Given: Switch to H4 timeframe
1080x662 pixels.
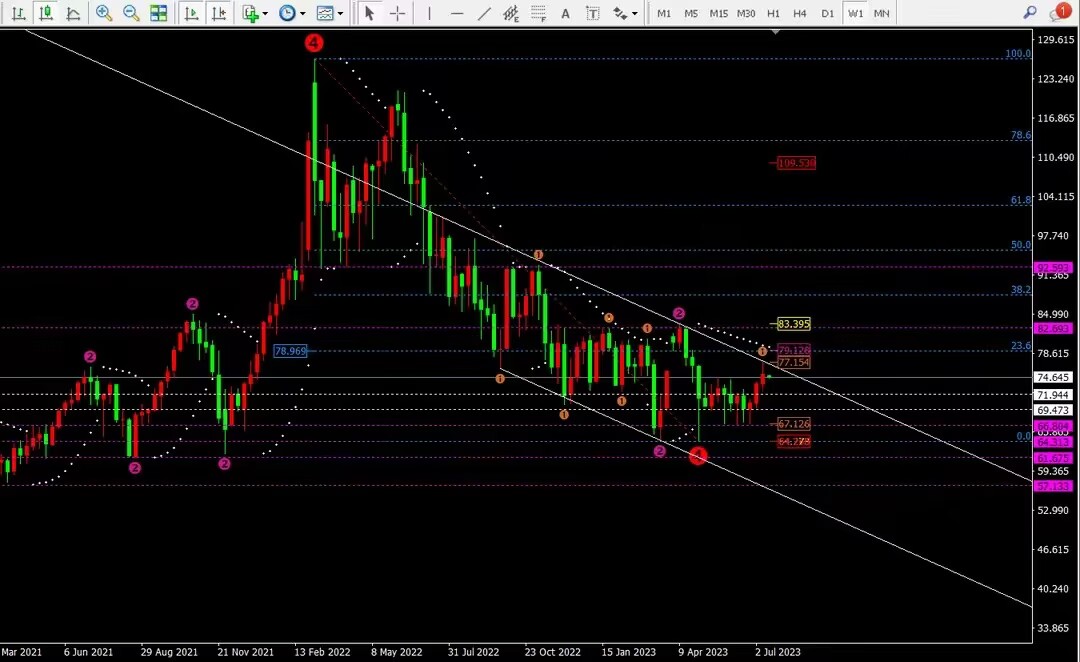Looking at the screenshot, I should 800,13.
